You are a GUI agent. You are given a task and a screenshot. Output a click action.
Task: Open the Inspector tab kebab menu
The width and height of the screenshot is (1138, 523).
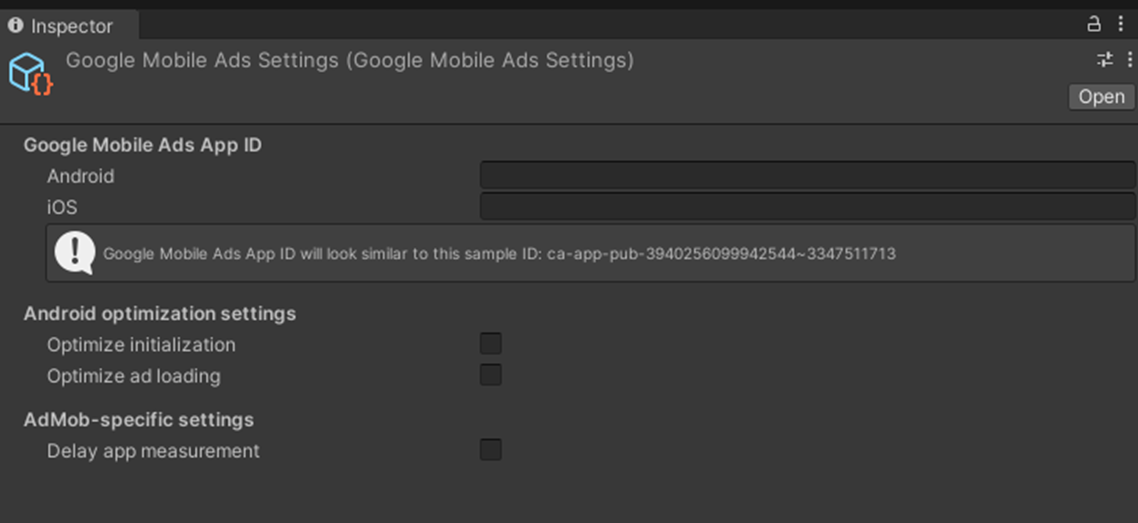click(1121, 25)
